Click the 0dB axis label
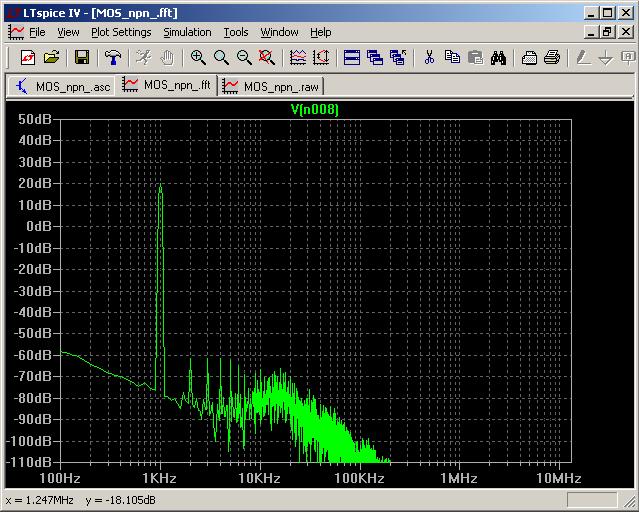The height and width of the screenshot is (512, 639). [x=39, y=226]
